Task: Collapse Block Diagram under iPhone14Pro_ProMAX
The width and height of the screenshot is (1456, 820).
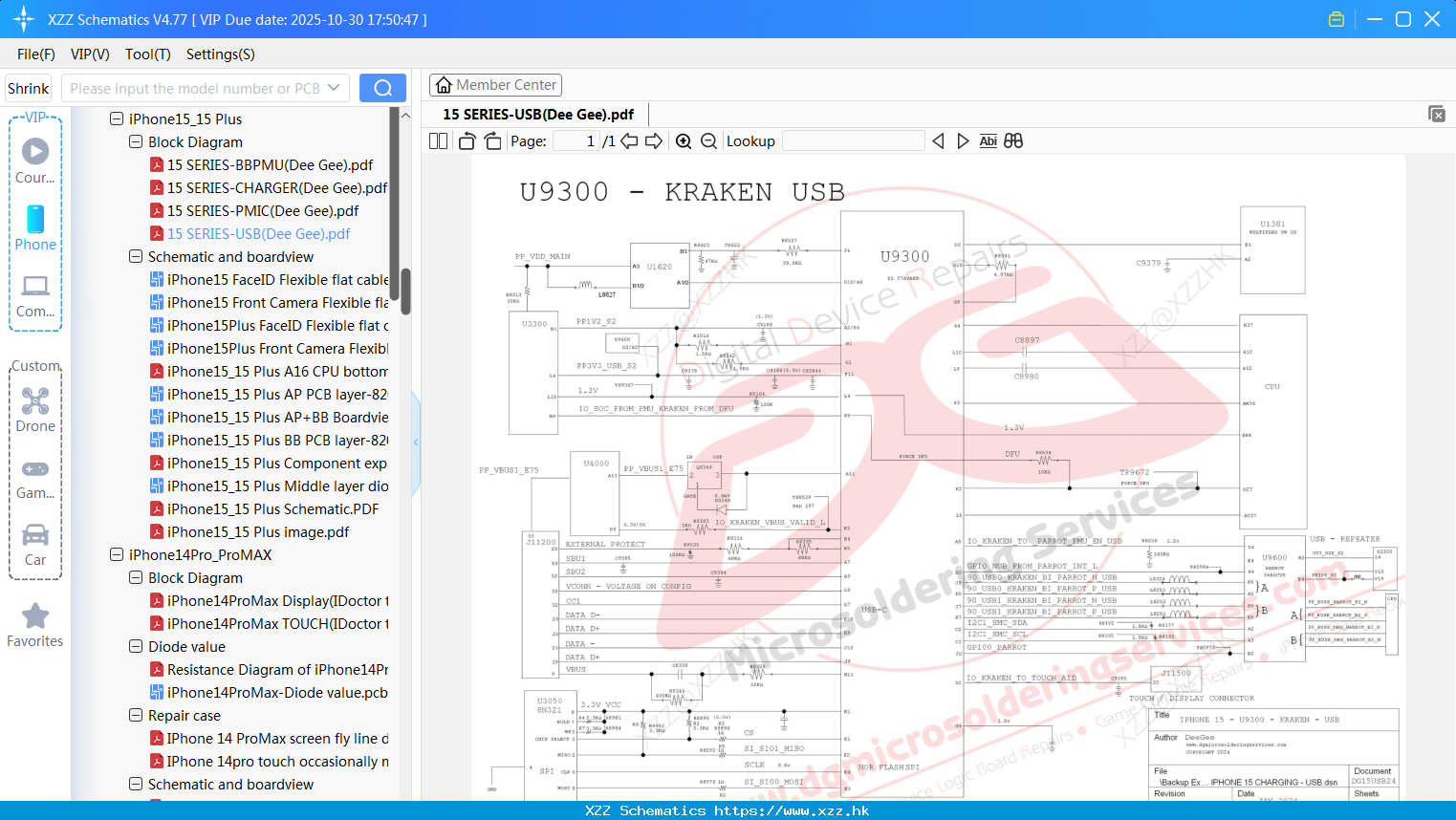Action: (136, 578)
